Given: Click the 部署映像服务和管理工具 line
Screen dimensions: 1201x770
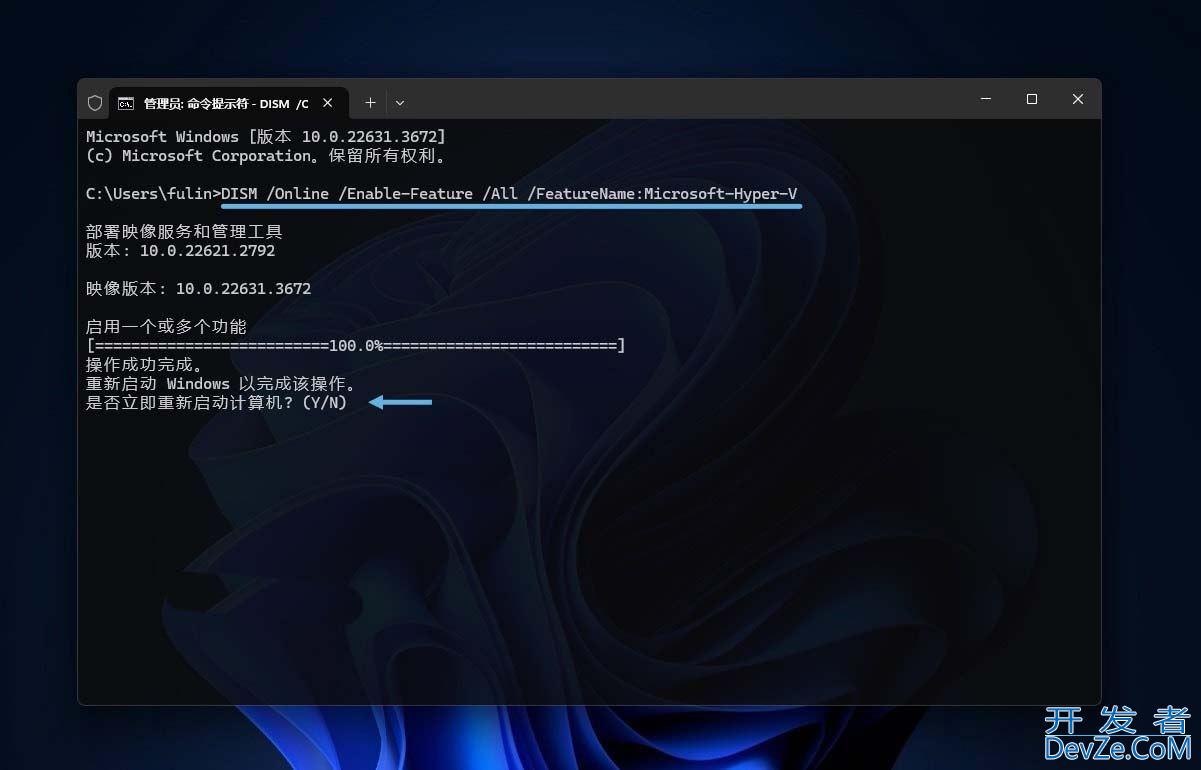Looking at the screenshot, I should (x=184, y=232).
